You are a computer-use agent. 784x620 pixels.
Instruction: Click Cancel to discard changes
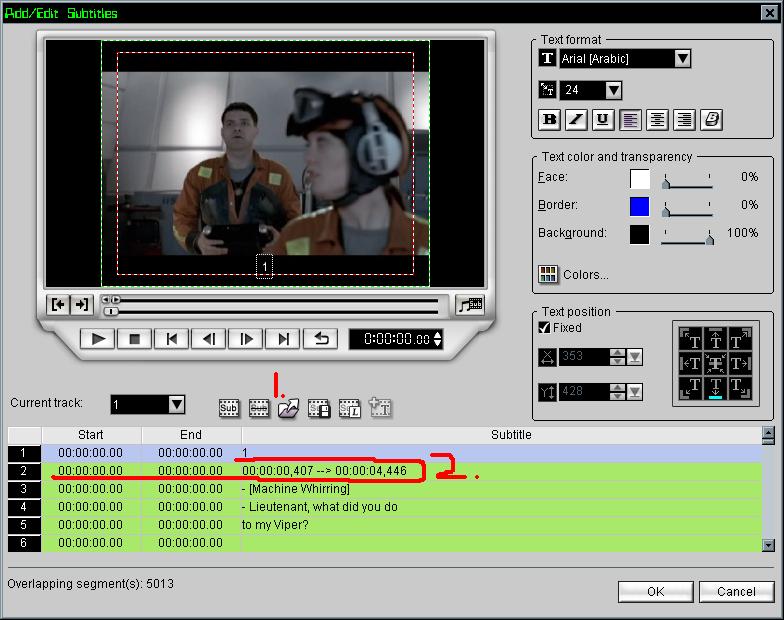(736, 592)
